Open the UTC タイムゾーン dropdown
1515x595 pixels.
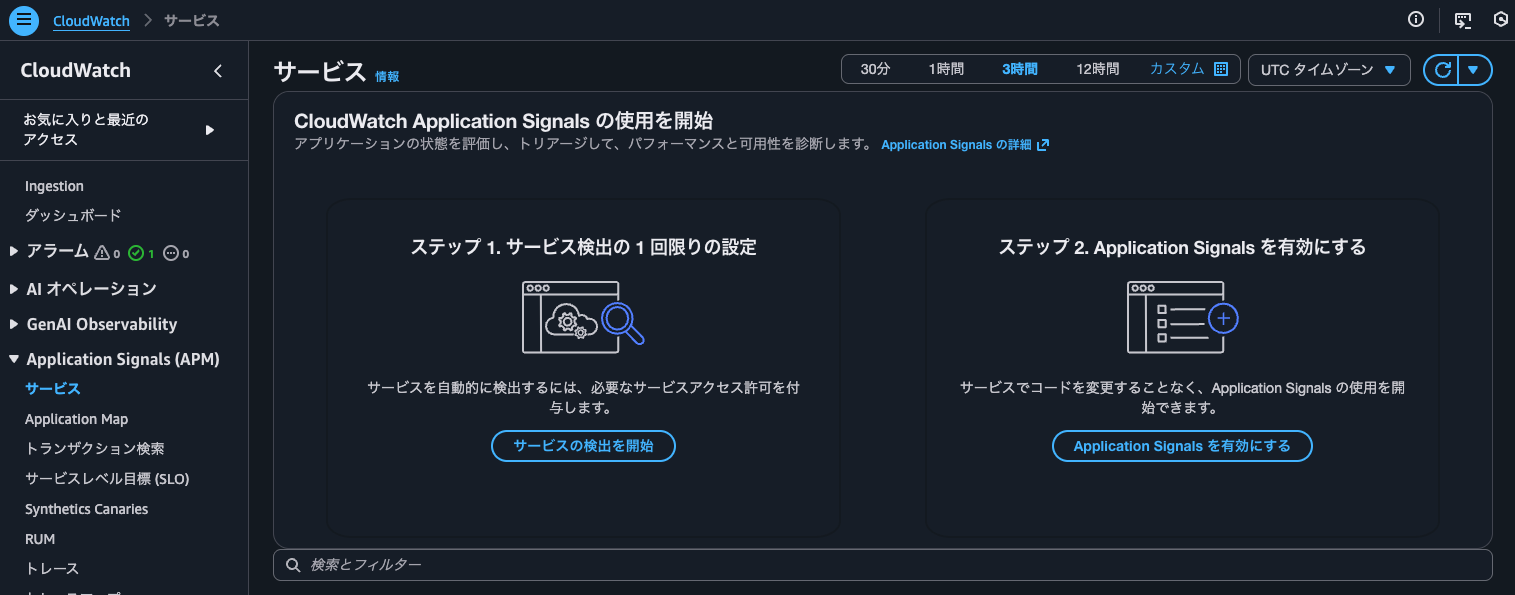pyautogui.click(x=1329, y=70)
